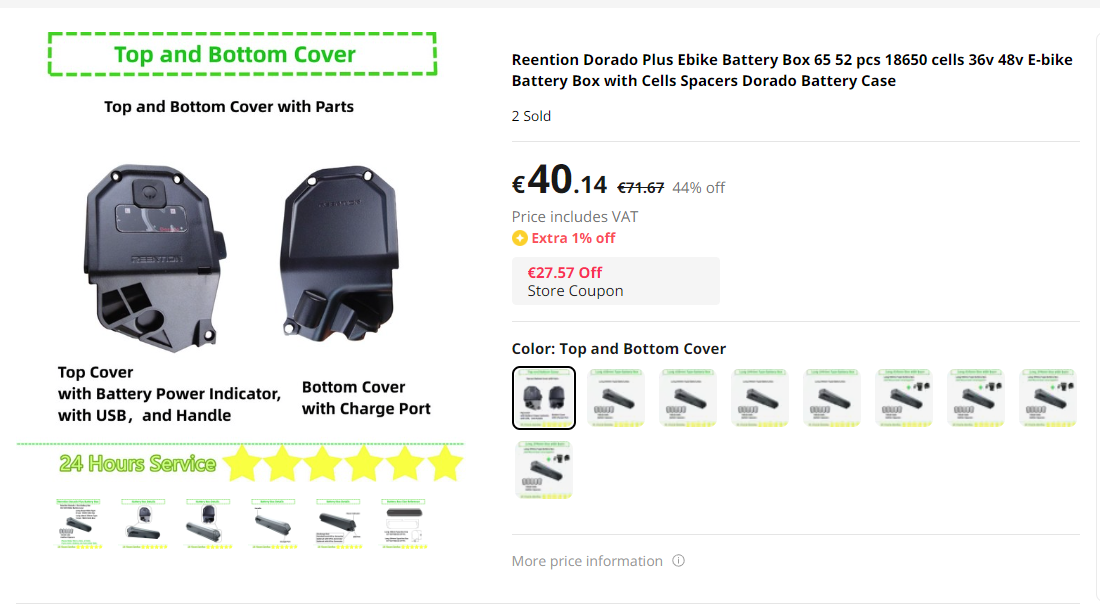The height and width of the screenshot is (604, 1100).
Task: Click the Extra 1% off promotion text
Action: [x=573, y=238]
